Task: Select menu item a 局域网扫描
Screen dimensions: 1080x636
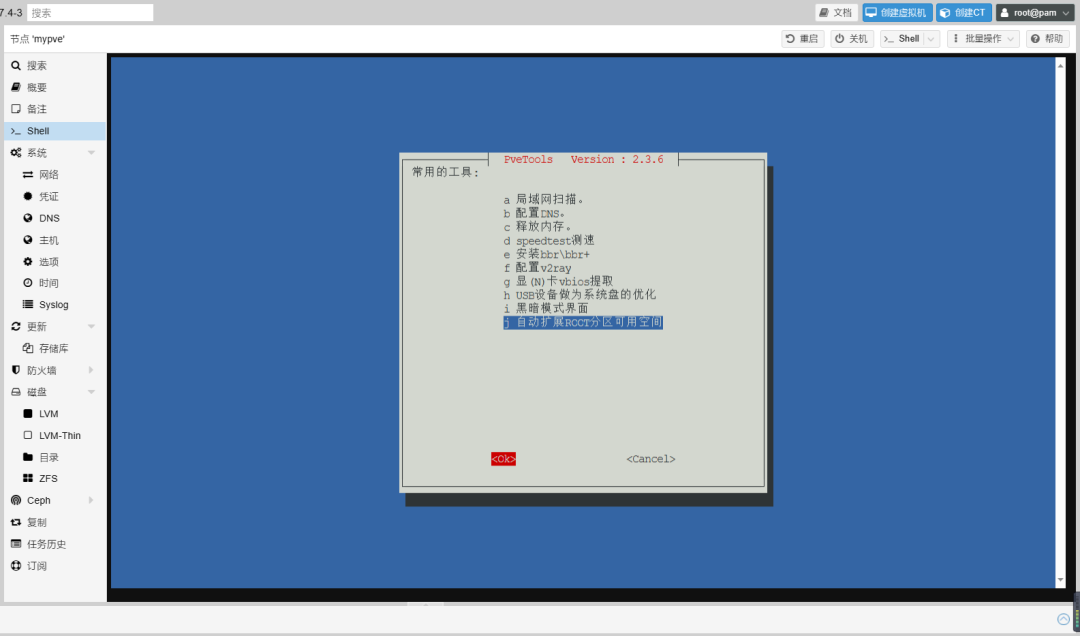Action: coord(544,199)
